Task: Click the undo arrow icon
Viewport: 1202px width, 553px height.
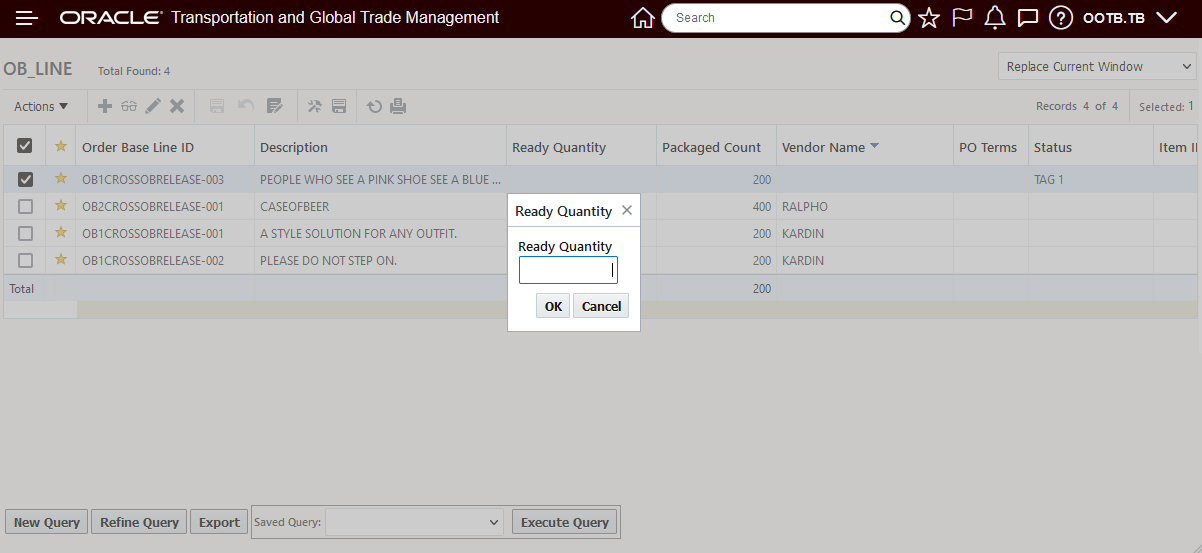Action: [245, 106]
